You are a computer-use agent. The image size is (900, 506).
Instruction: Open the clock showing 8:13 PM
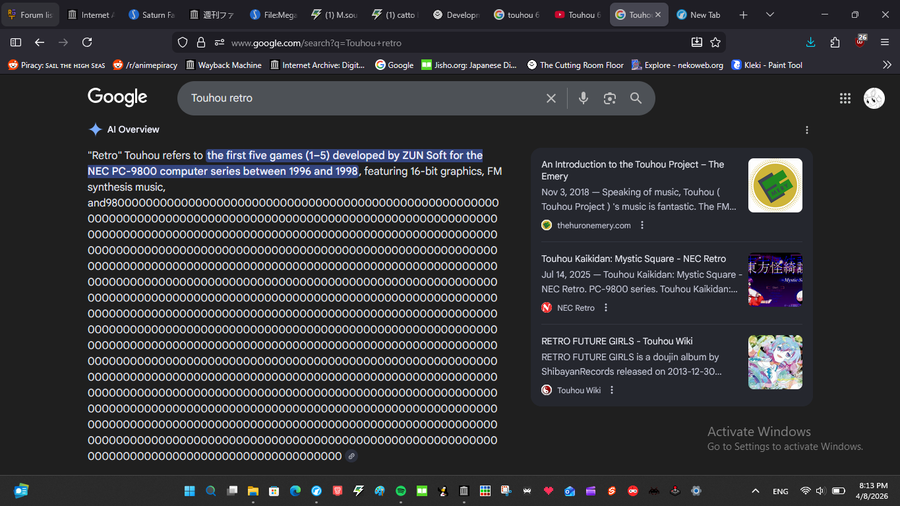[872, 491]
